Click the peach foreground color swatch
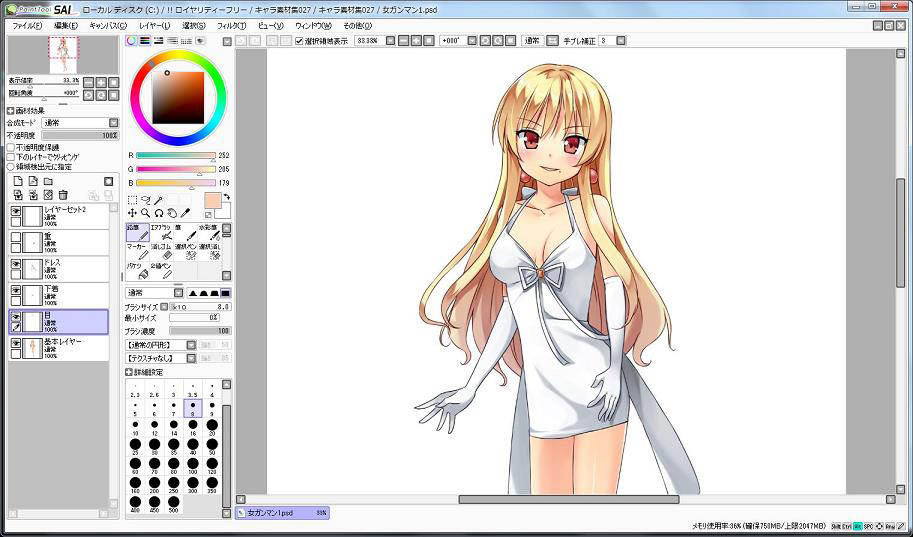 [212, 200]
